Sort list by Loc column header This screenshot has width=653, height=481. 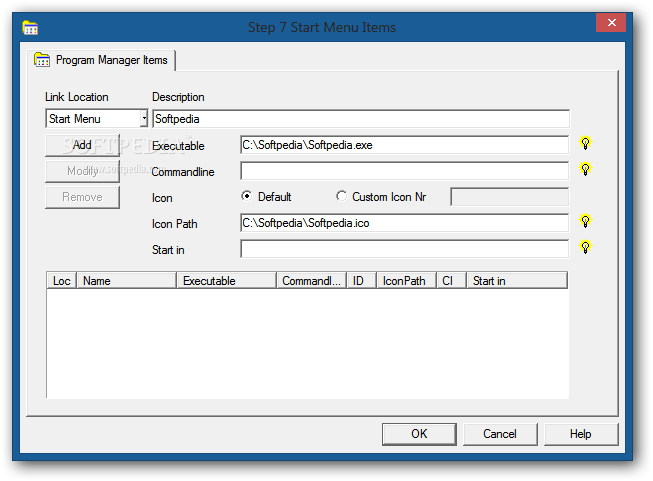62,281
